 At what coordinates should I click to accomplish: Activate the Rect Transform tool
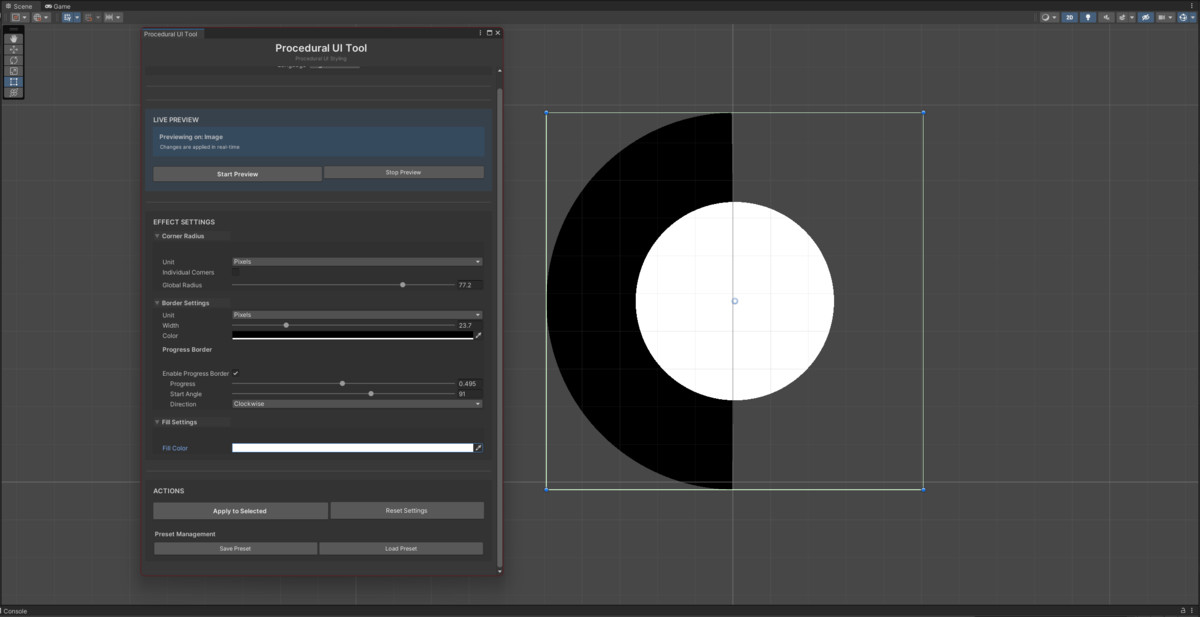(13, 82)
